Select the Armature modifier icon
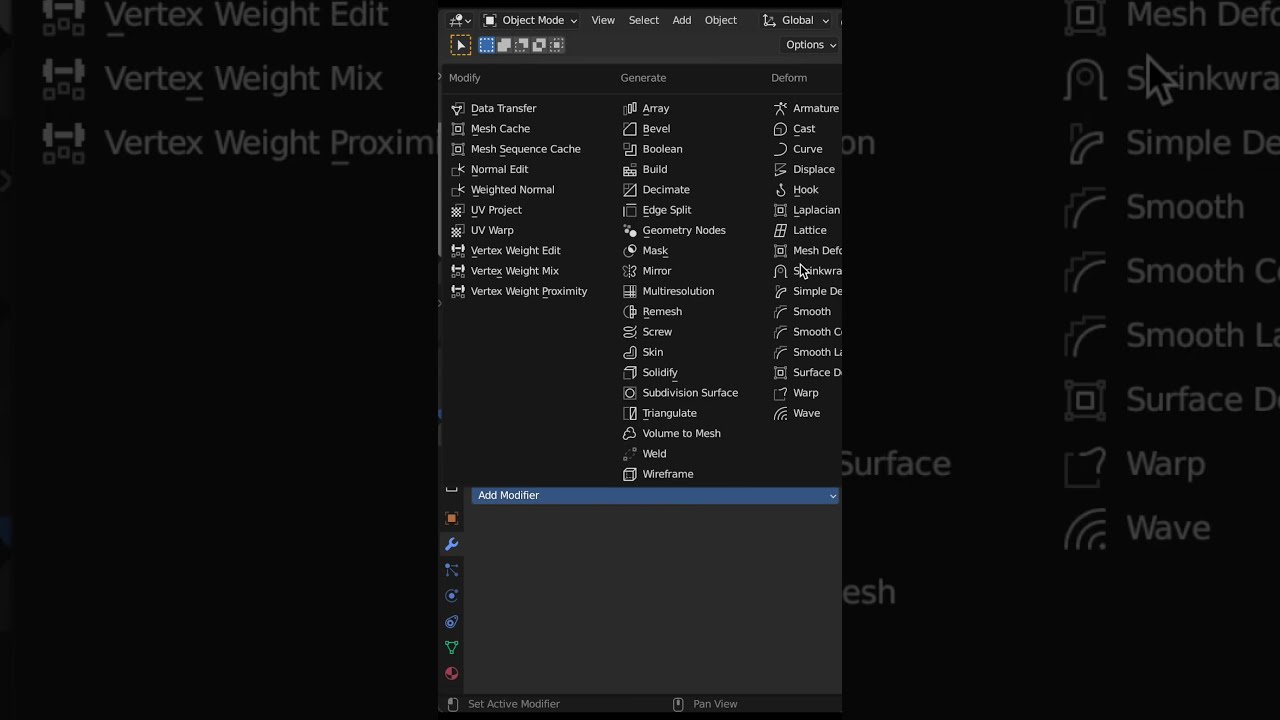The height and width of the screenshot is (720, 1280). 781,108
